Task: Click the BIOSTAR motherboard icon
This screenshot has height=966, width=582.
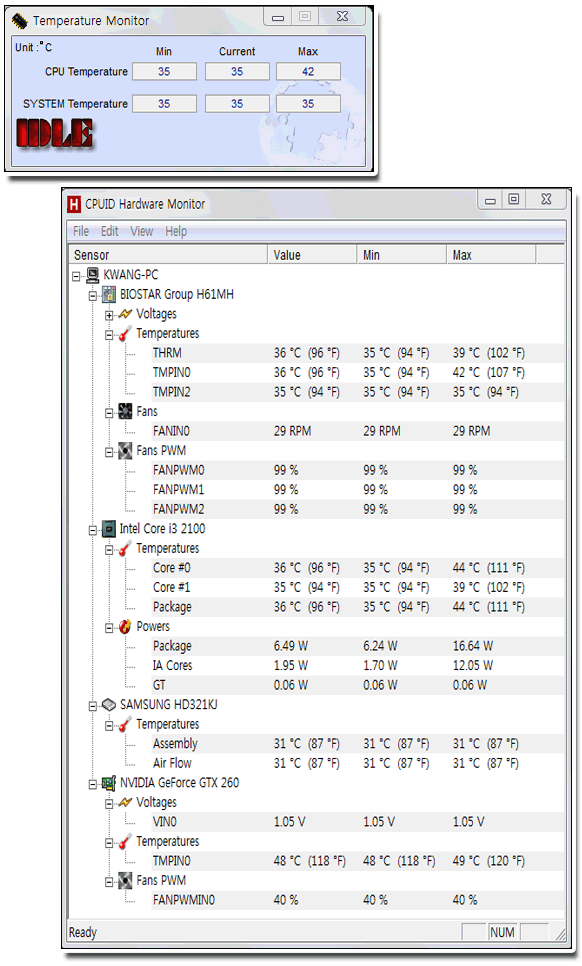Action: pyautogui.click(x=108, y=294)
